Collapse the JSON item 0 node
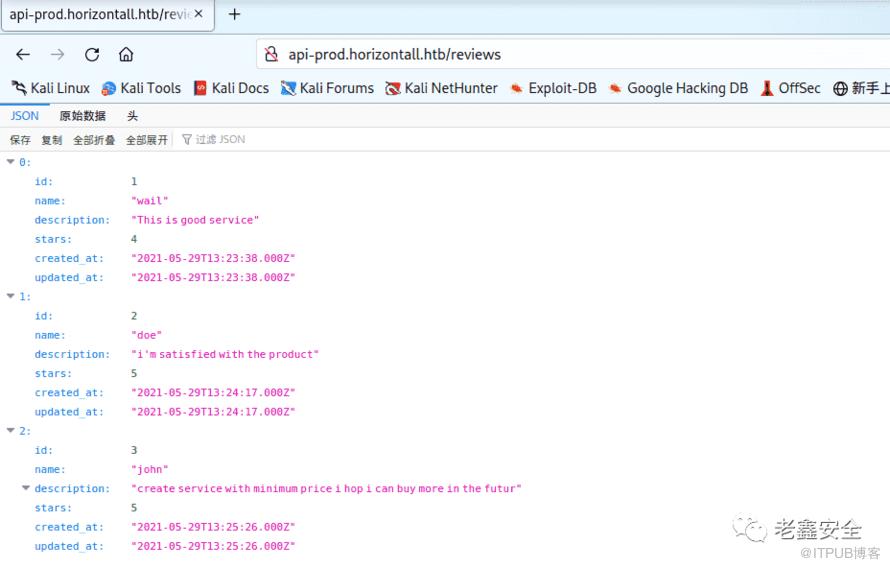This screenshot has height=568, width=890. click(11, 162)
